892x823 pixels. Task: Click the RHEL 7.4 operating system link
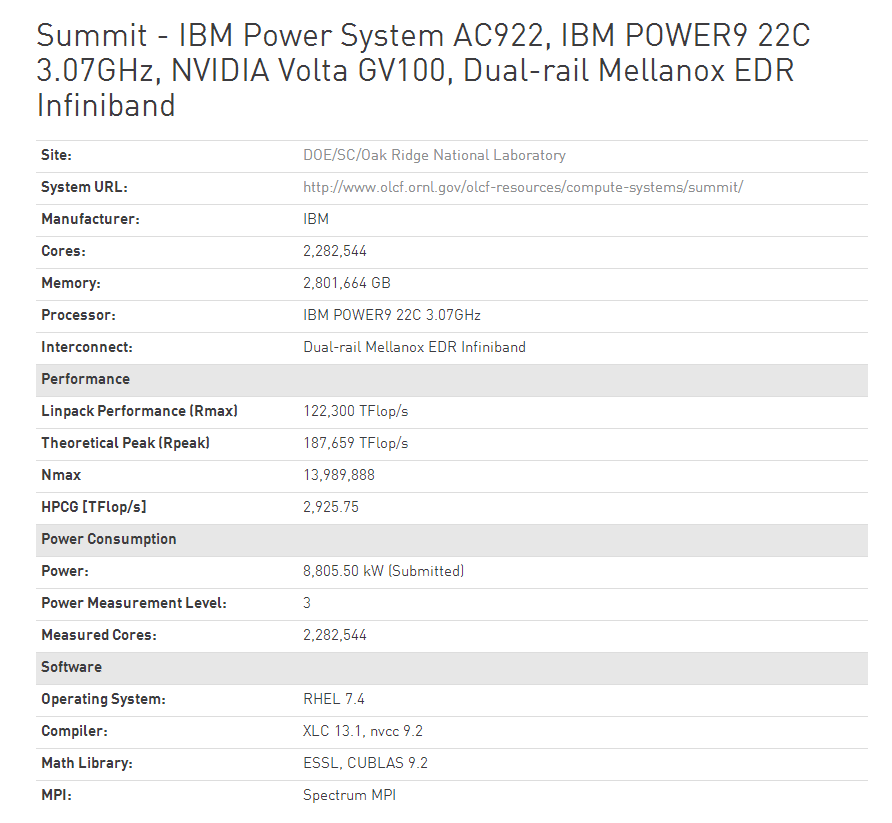[x=334, y=699]
